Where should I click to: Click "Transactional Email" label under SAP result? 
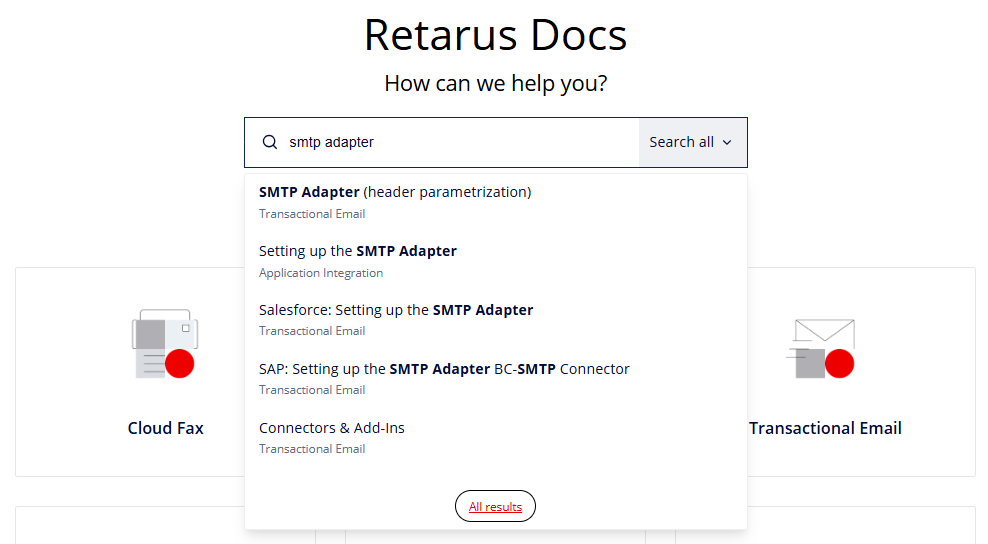312,390
